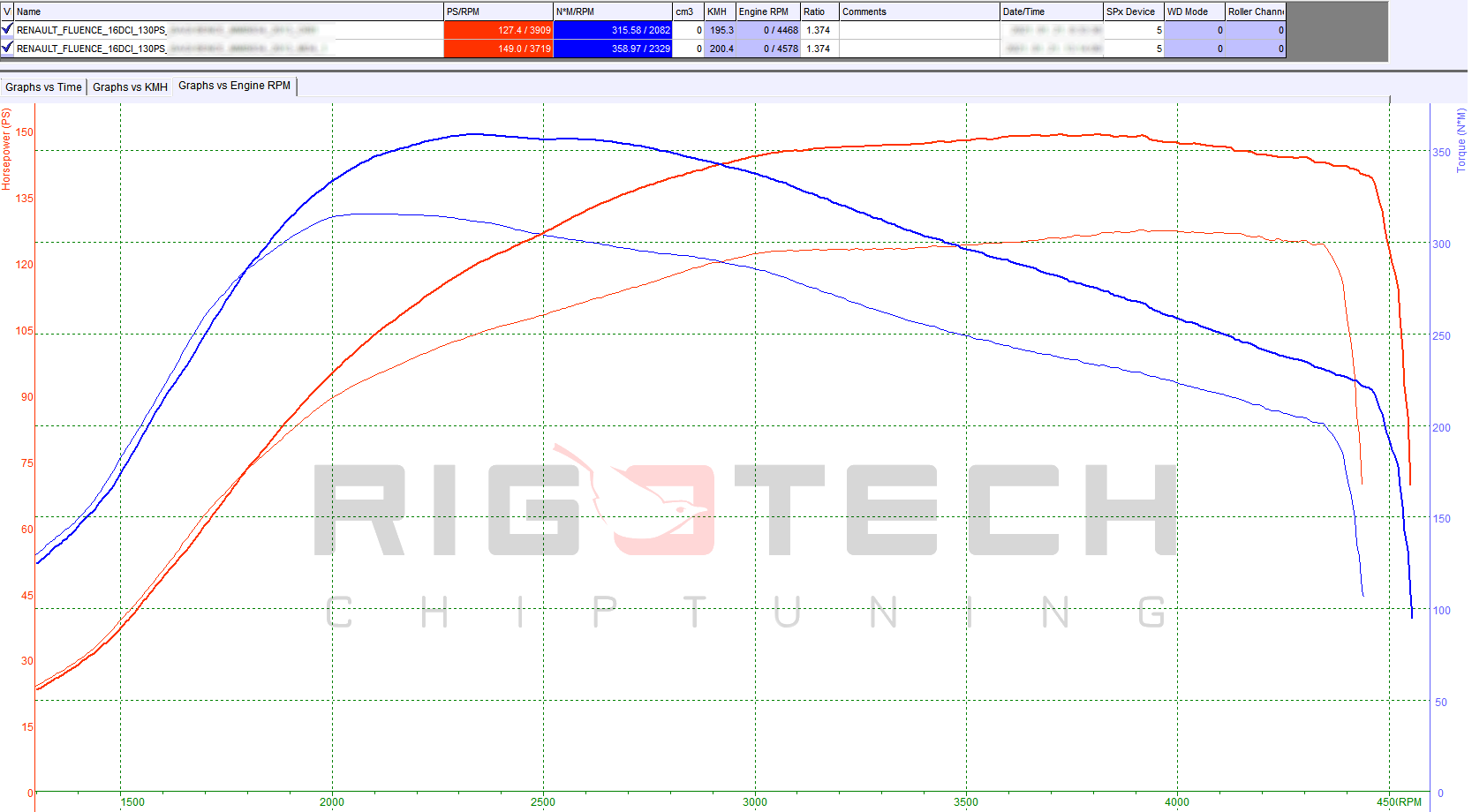
Task: Click the Horsepower (PS) axis label
Action: pos(6,149)
